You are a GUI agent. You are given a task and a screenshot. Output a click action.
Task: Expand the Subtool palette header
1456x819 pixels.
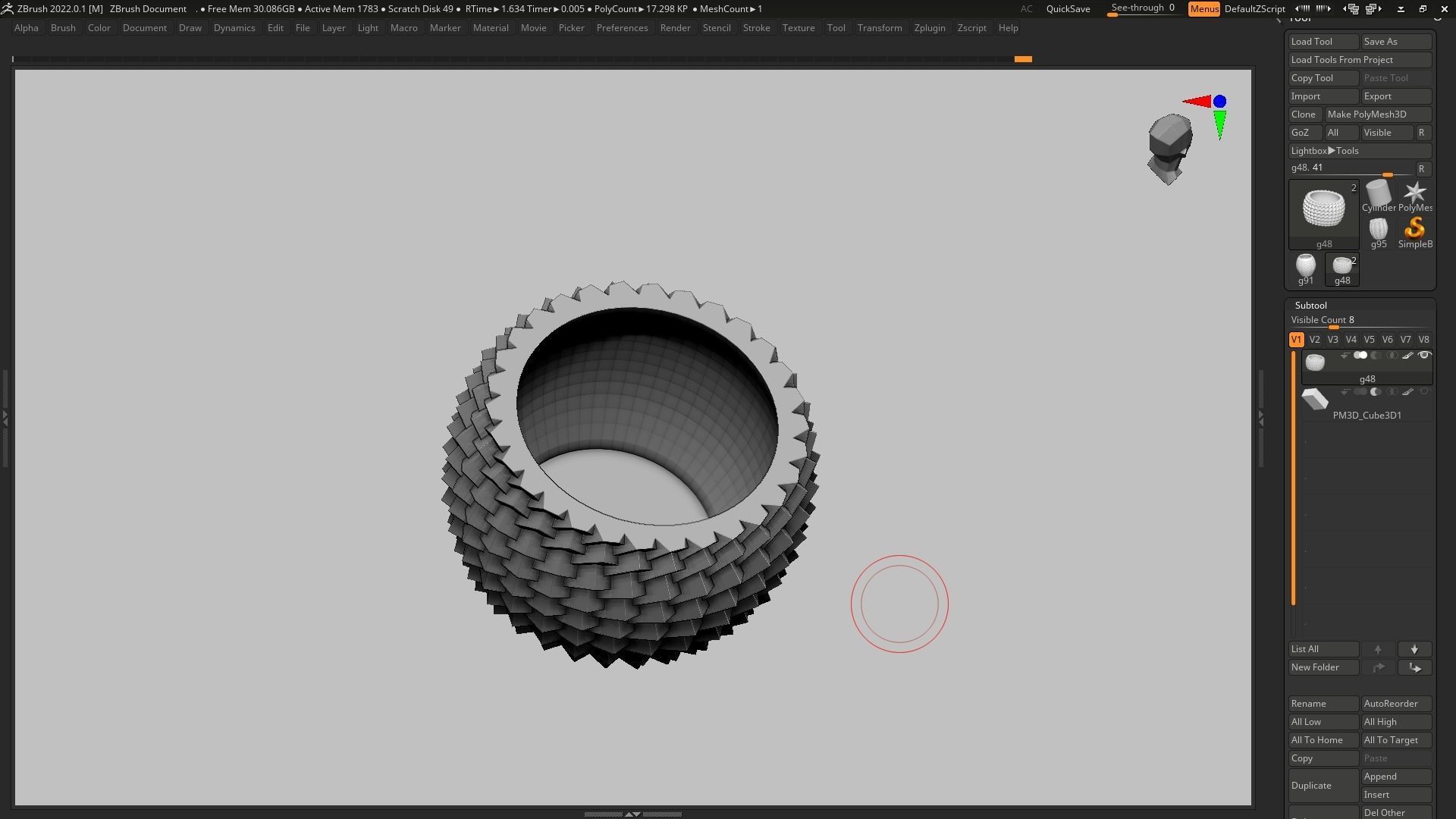point(1310,305)
